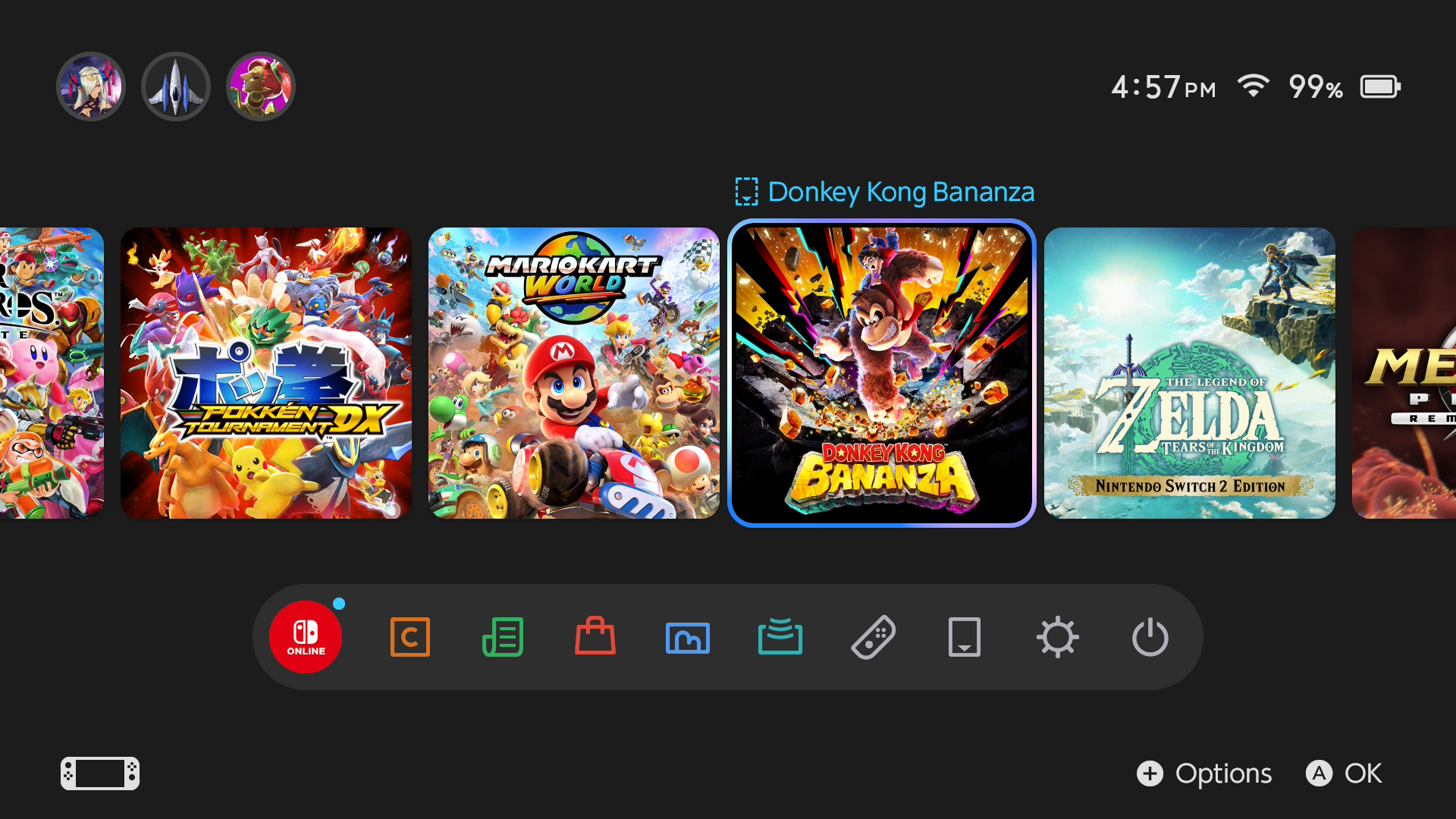Screen dimensions: 1456x819
Task: Click the Options plus button
Action: click(1204, 773)
